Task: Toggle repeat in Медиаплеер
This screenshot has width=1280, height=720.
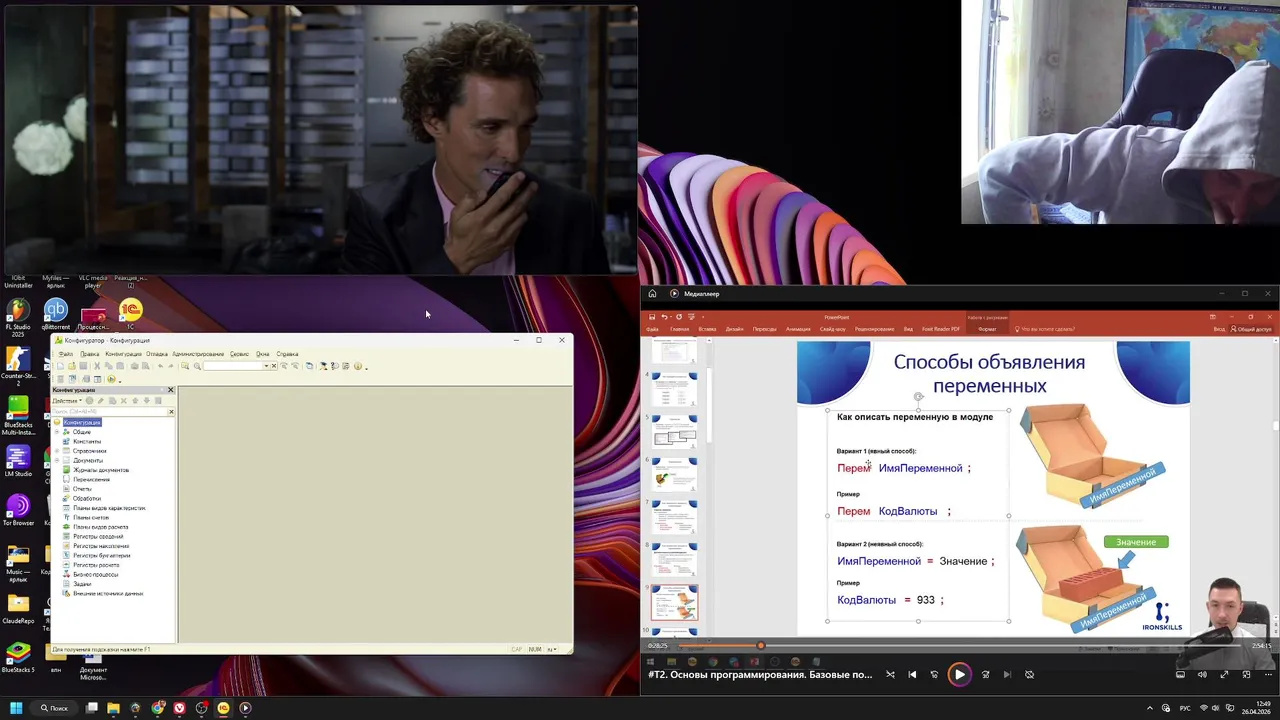Action: click(x=1029, y=674)
